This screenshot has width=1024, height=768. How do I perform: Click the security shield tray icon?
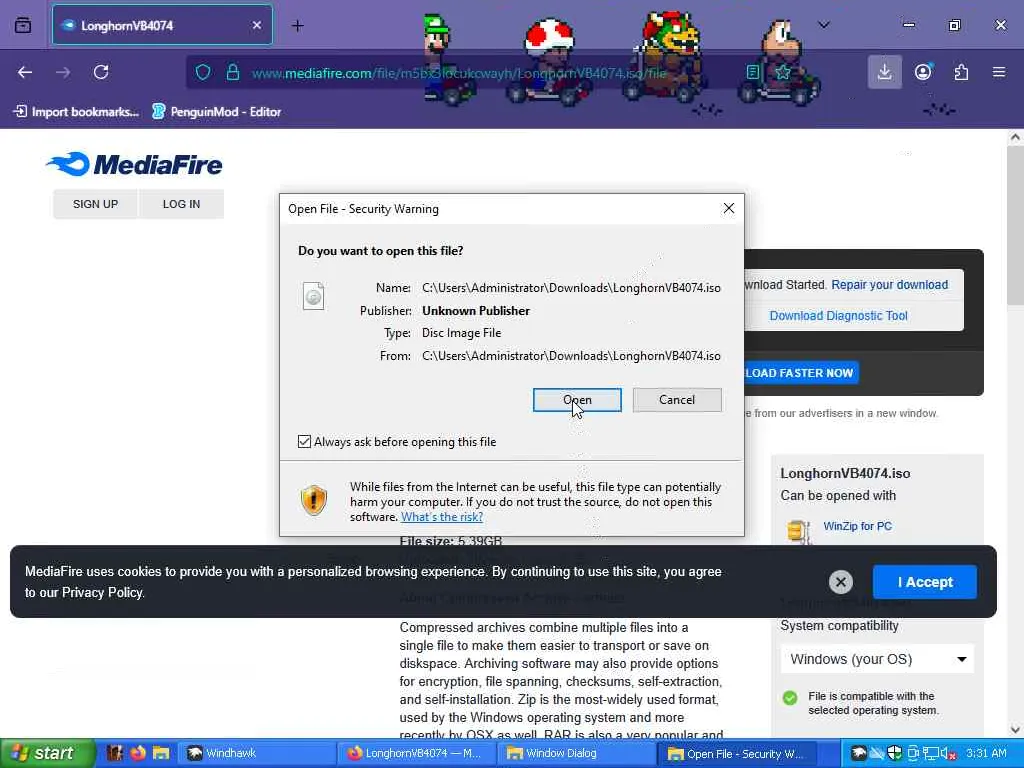(x=894, y=753)
